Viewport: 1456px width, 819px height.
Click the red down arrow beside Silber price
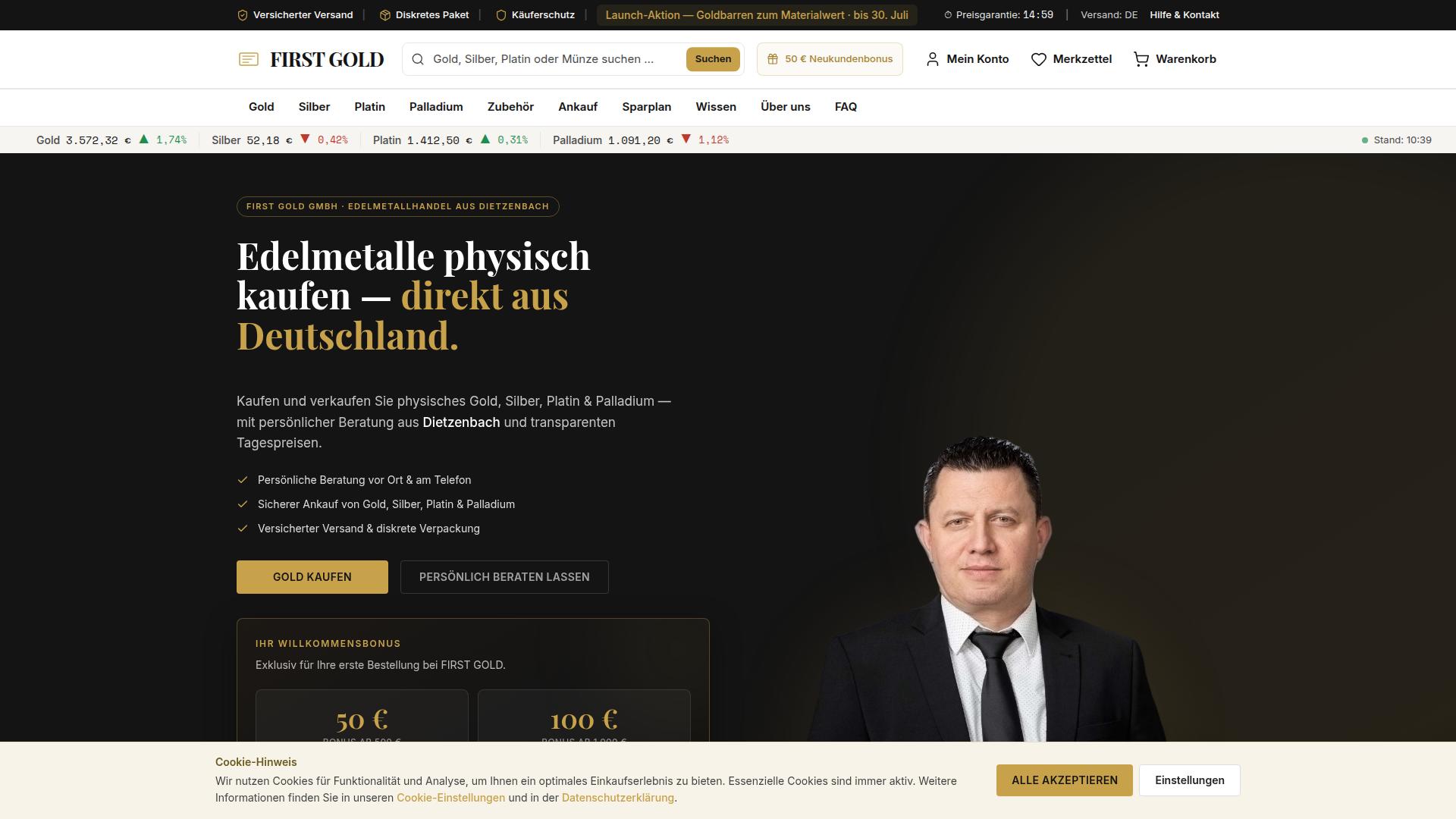pos(305,140)
